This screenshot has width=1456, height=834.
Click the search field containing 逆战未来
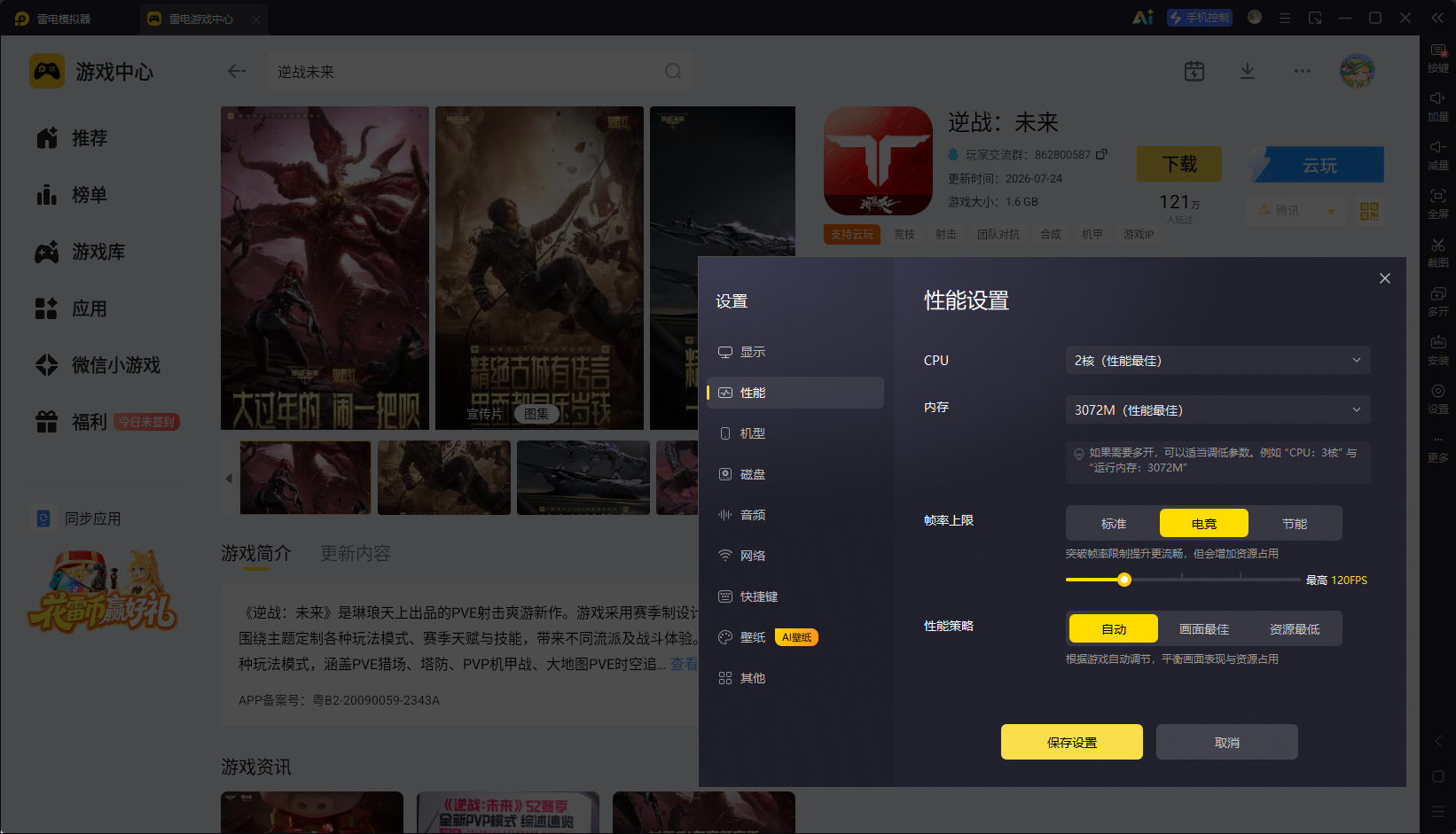pos(480,71)
